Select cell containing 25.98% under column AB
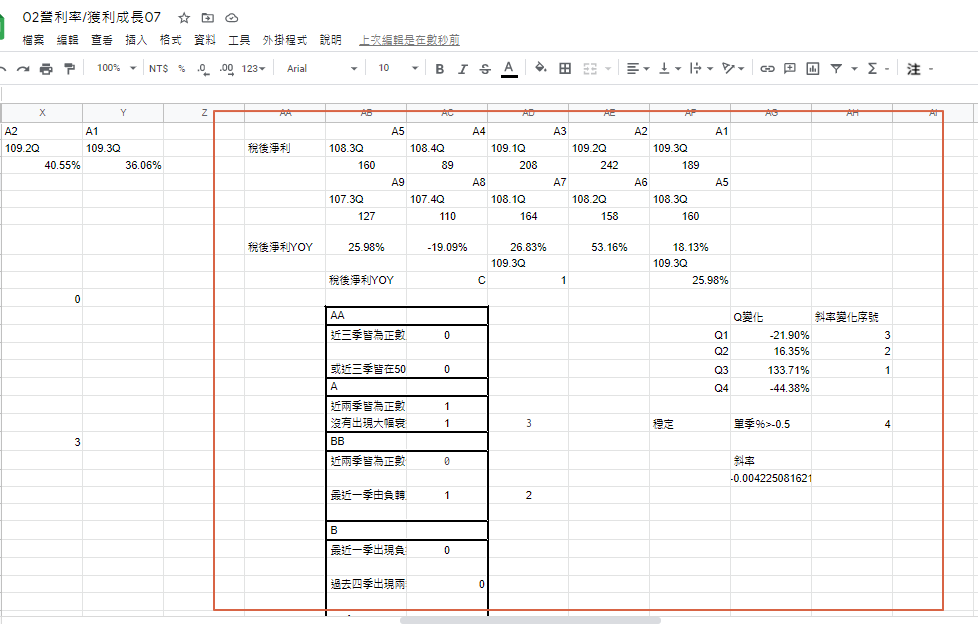Image resolution: width=978 pixels, height=624 pixels. click(x=366, y=247)
